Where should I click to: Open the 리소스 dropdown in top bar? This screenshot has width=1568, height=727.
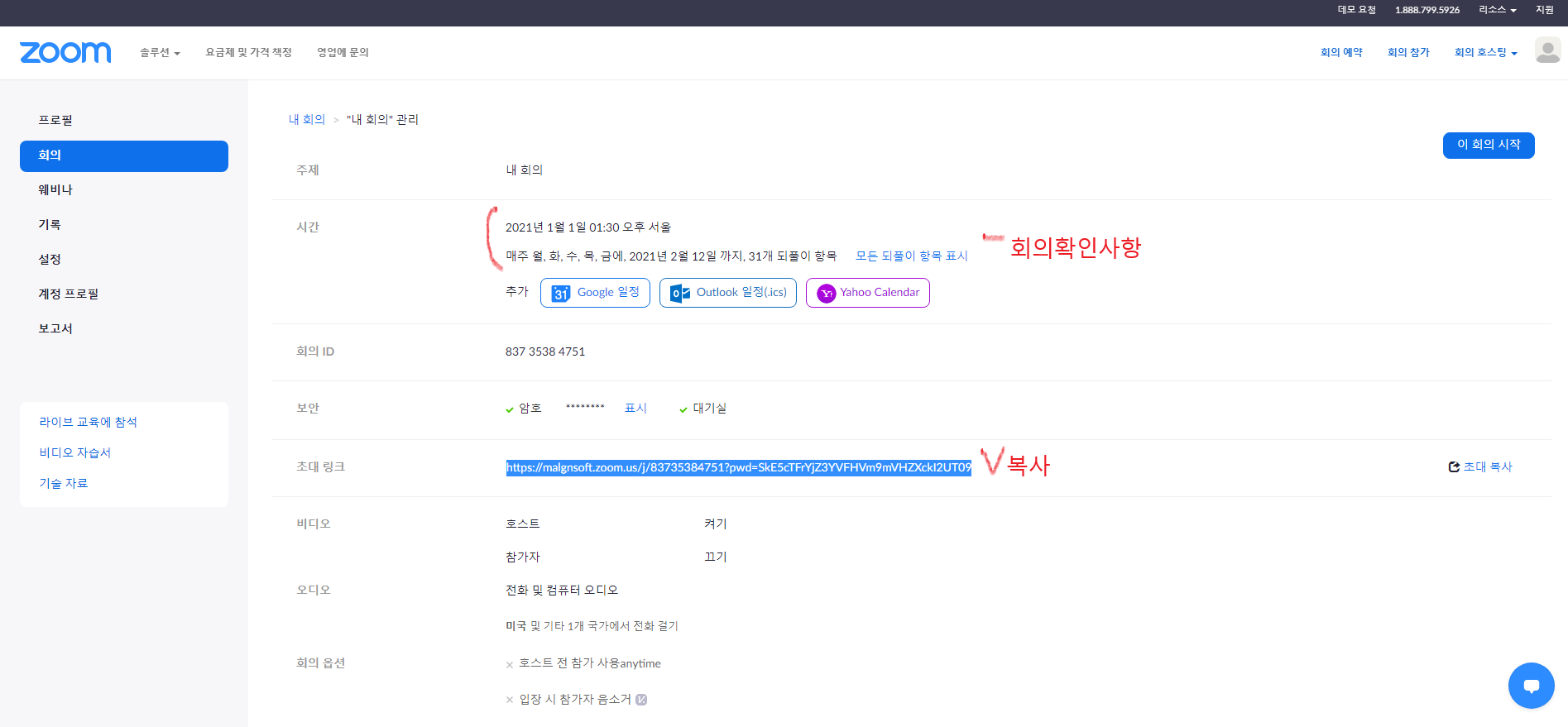click(1497, 10)
